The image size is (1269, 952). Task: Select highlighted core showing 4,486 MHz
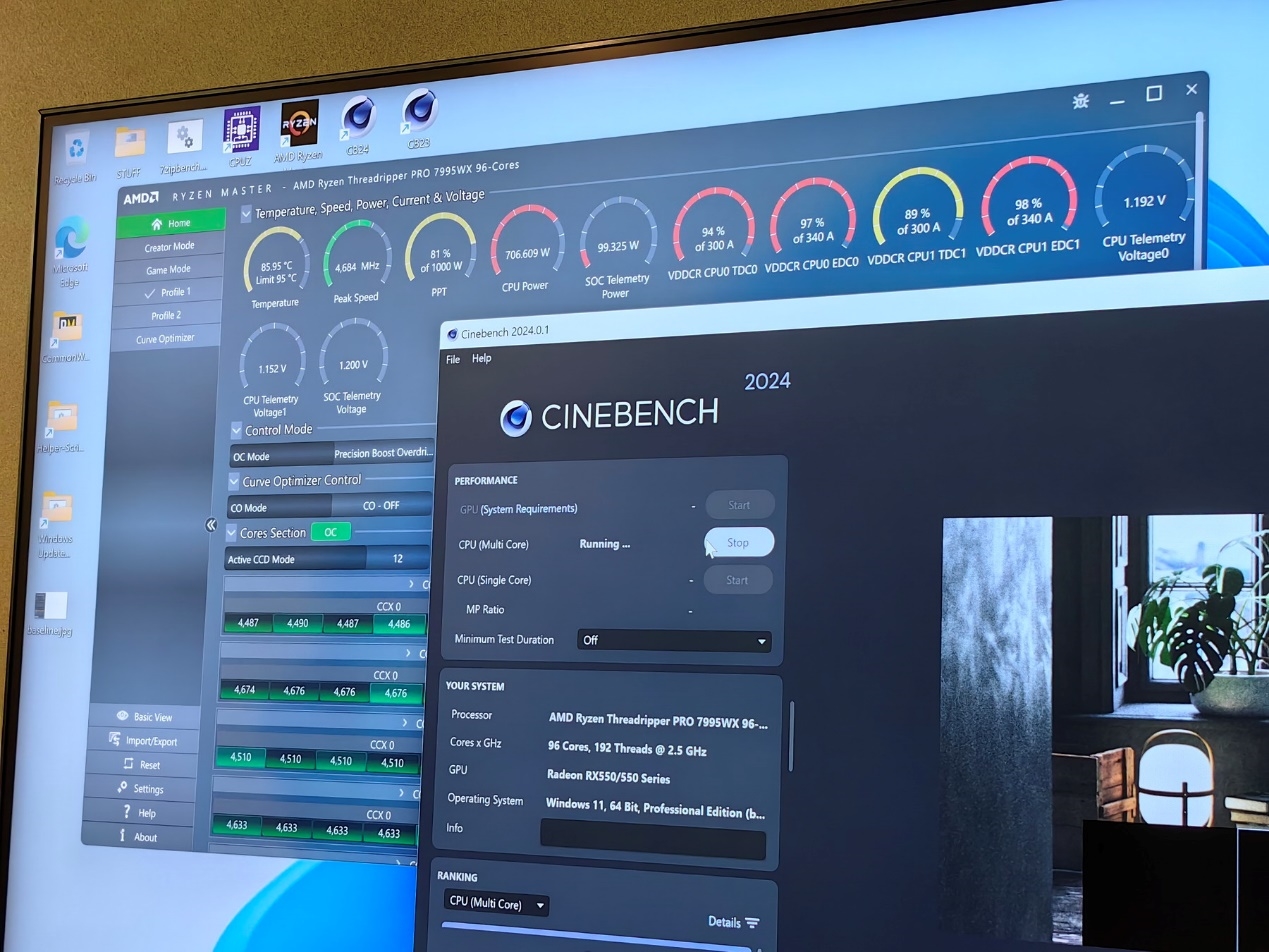click(398, 624)
